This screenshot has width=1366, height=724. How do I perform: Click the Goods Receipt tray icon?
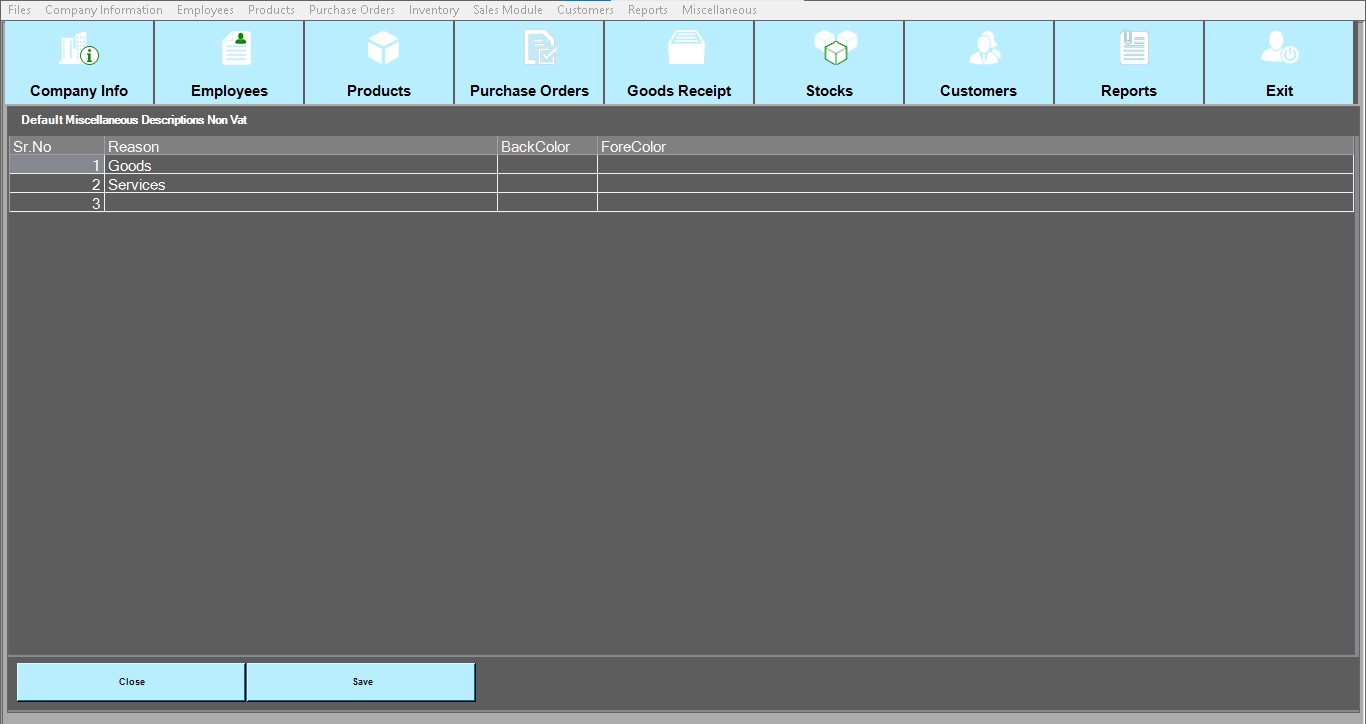(x=686, y=48)
